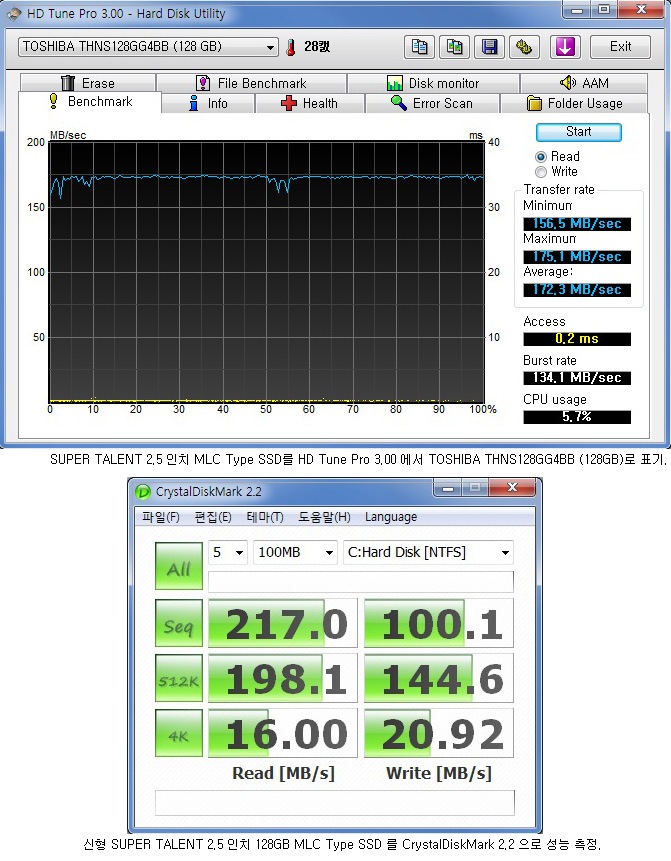Open the C:Hard Disk drive dropdown
Image resolution: width=671 pixels, height=861 pixels.
pos(428,552)
